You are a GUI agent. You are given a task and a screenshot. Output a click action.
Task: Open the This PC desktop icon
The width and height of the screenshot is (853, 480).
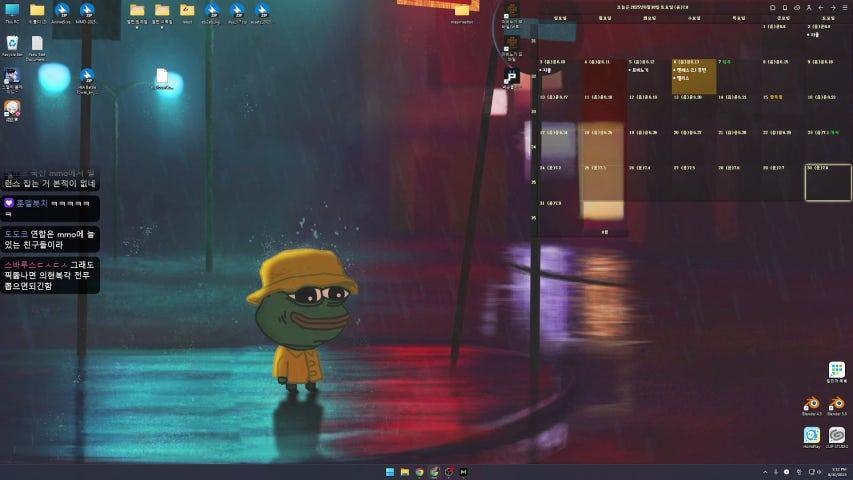(x=12, y=13)
